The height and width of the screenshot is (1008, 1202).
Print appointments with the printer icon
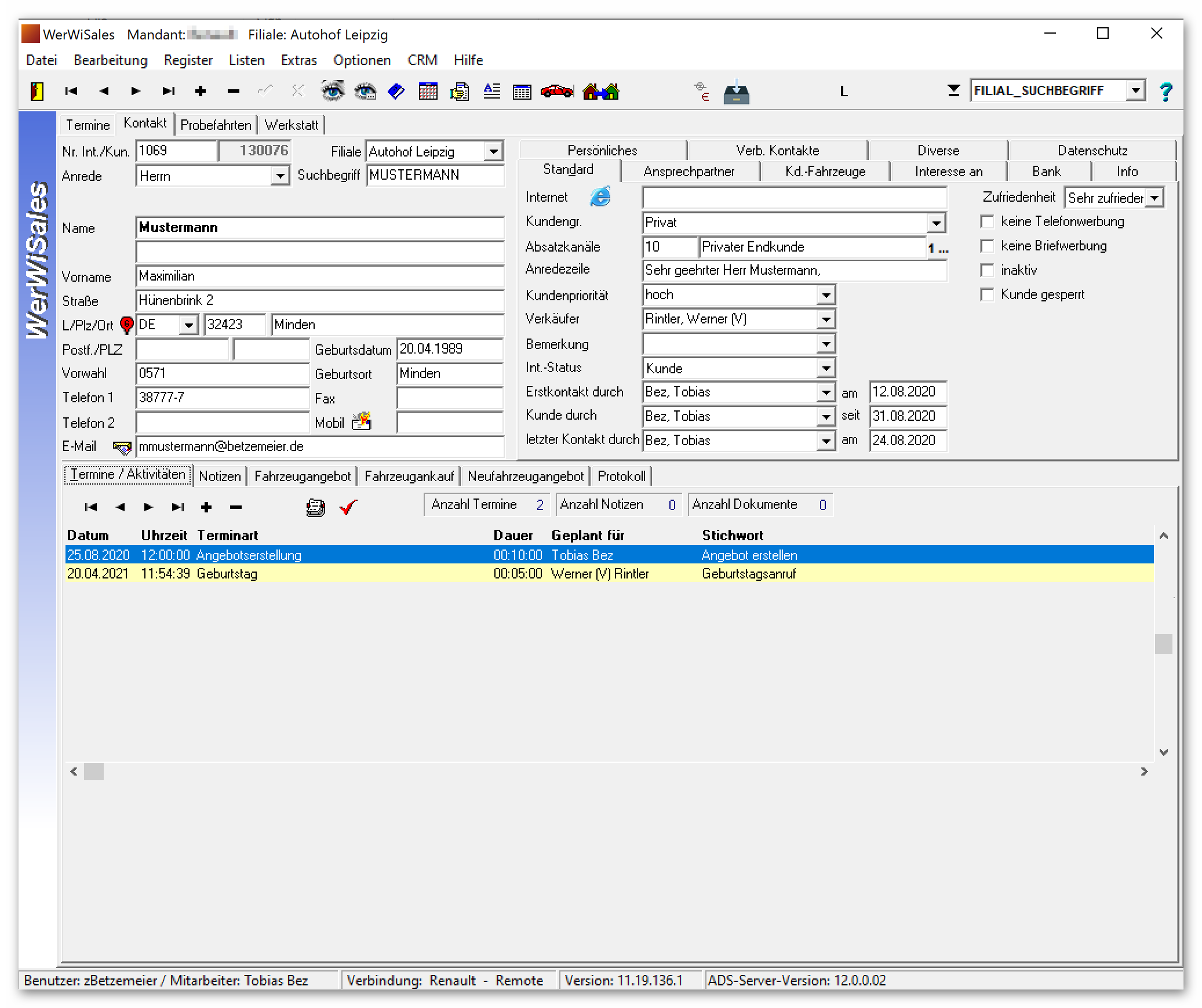315,508
